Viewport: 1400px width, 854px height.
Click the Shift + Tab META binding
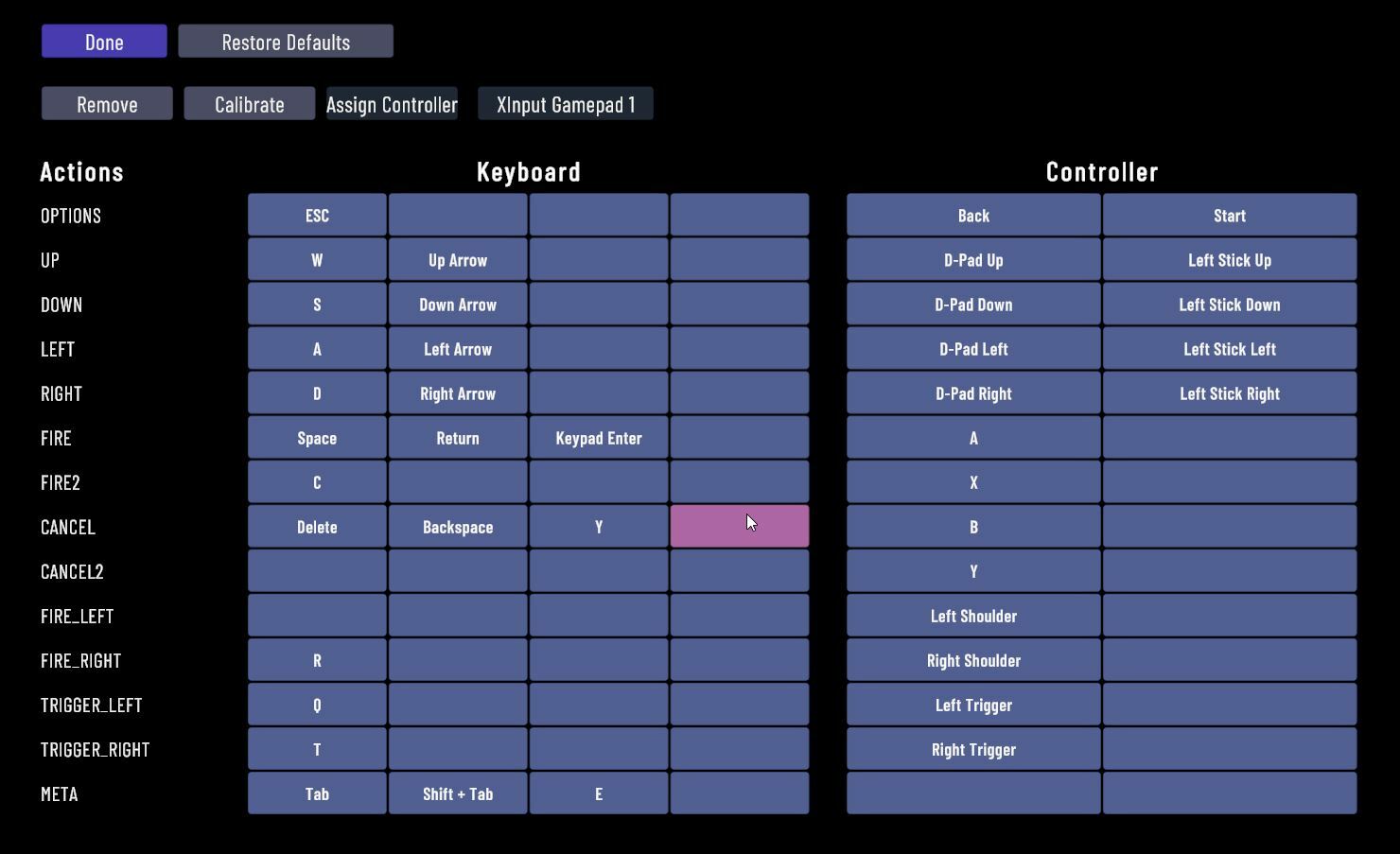458,793
